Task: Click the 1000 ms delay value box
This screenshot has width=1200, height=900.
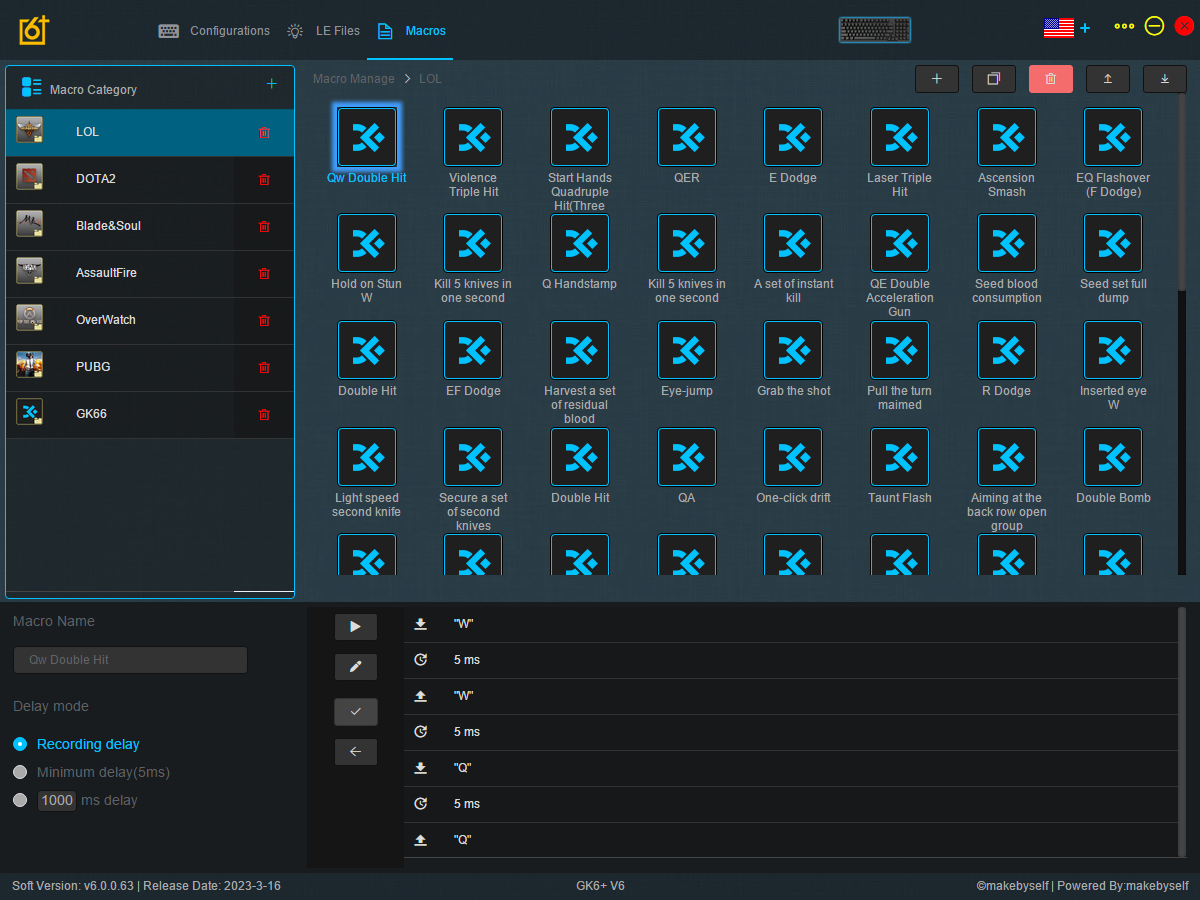Action: tap(57, 800)
